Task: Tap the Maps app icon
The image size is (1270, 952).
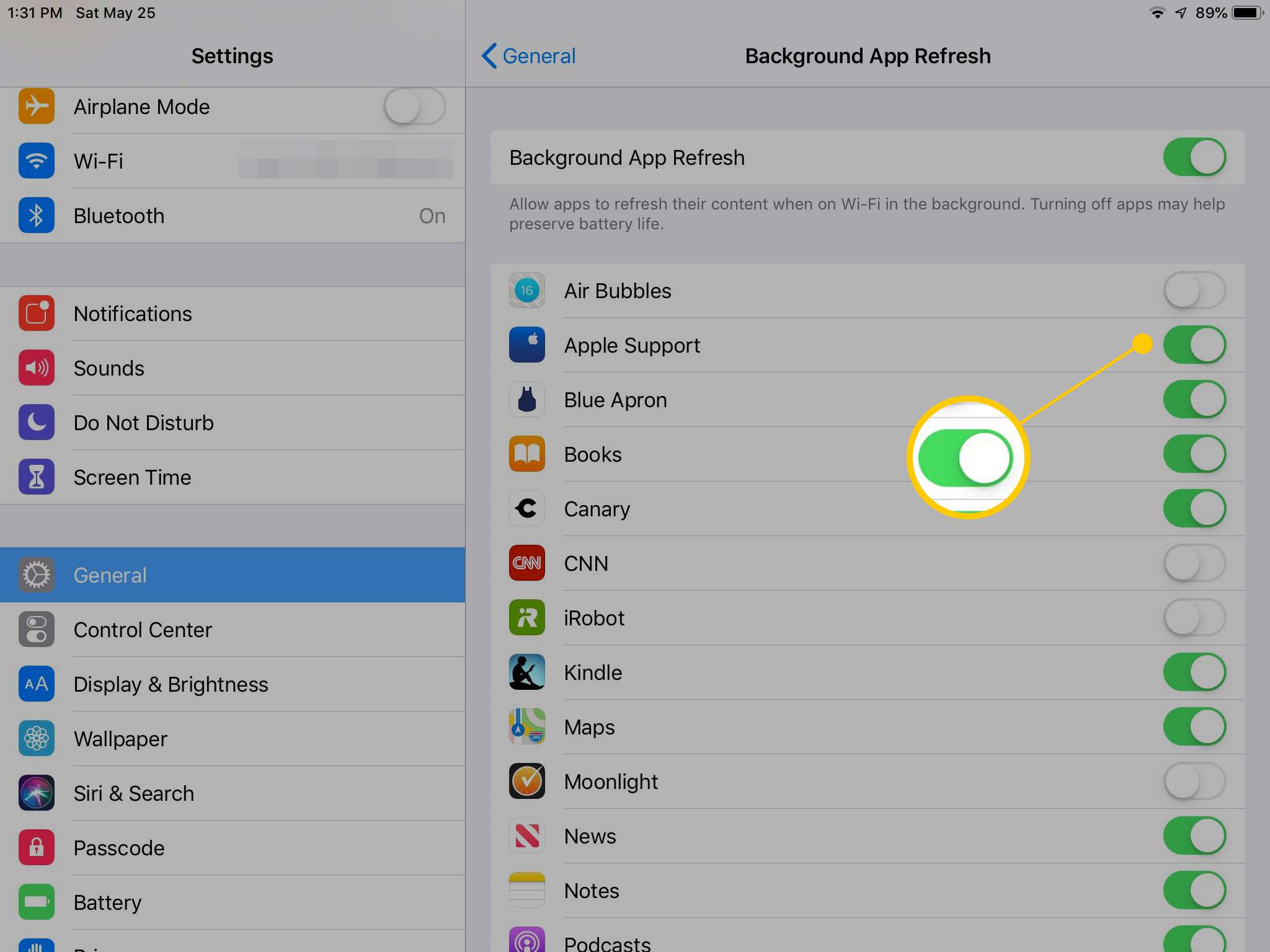Action: click(527, 726)
